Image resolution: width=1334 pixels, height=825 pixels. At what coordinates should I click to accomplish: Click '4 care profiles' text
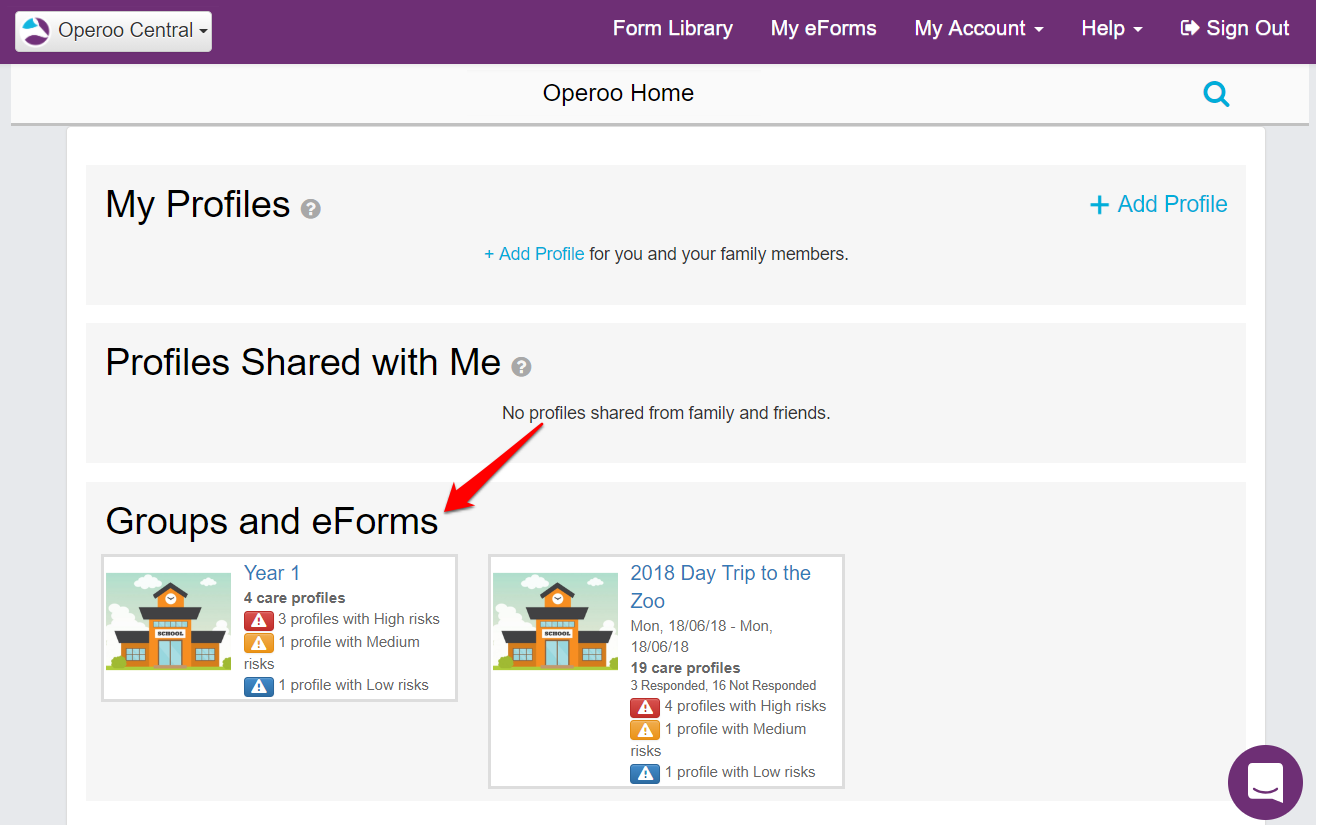[x=295, y=598]
